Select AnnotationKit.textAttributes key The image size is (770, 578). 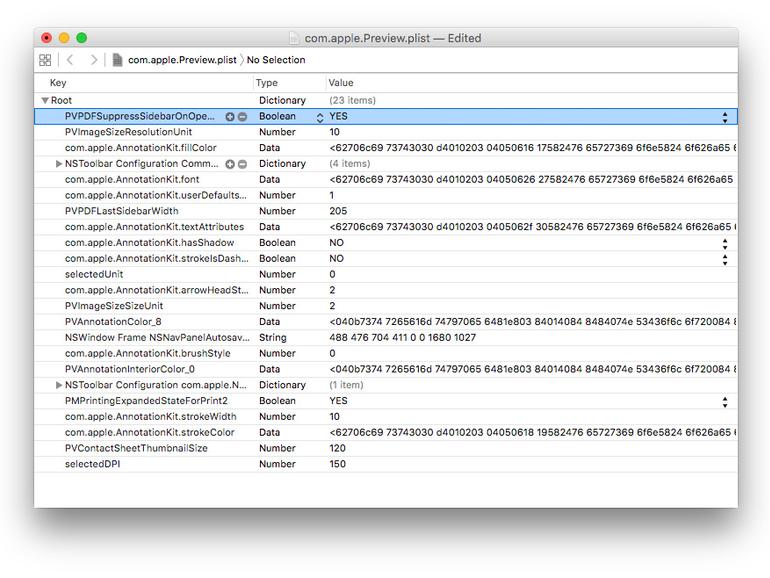pos(154,226)
